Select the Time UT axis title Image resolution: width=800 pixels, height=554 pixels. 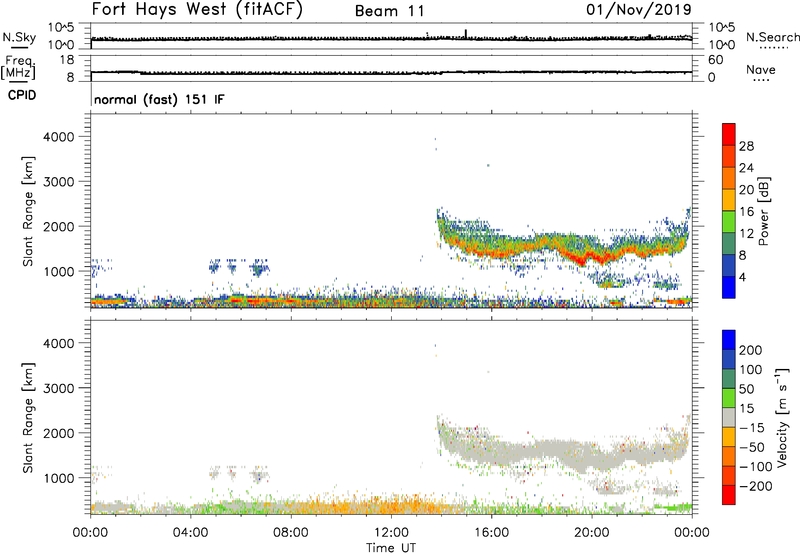pos(391,548)
